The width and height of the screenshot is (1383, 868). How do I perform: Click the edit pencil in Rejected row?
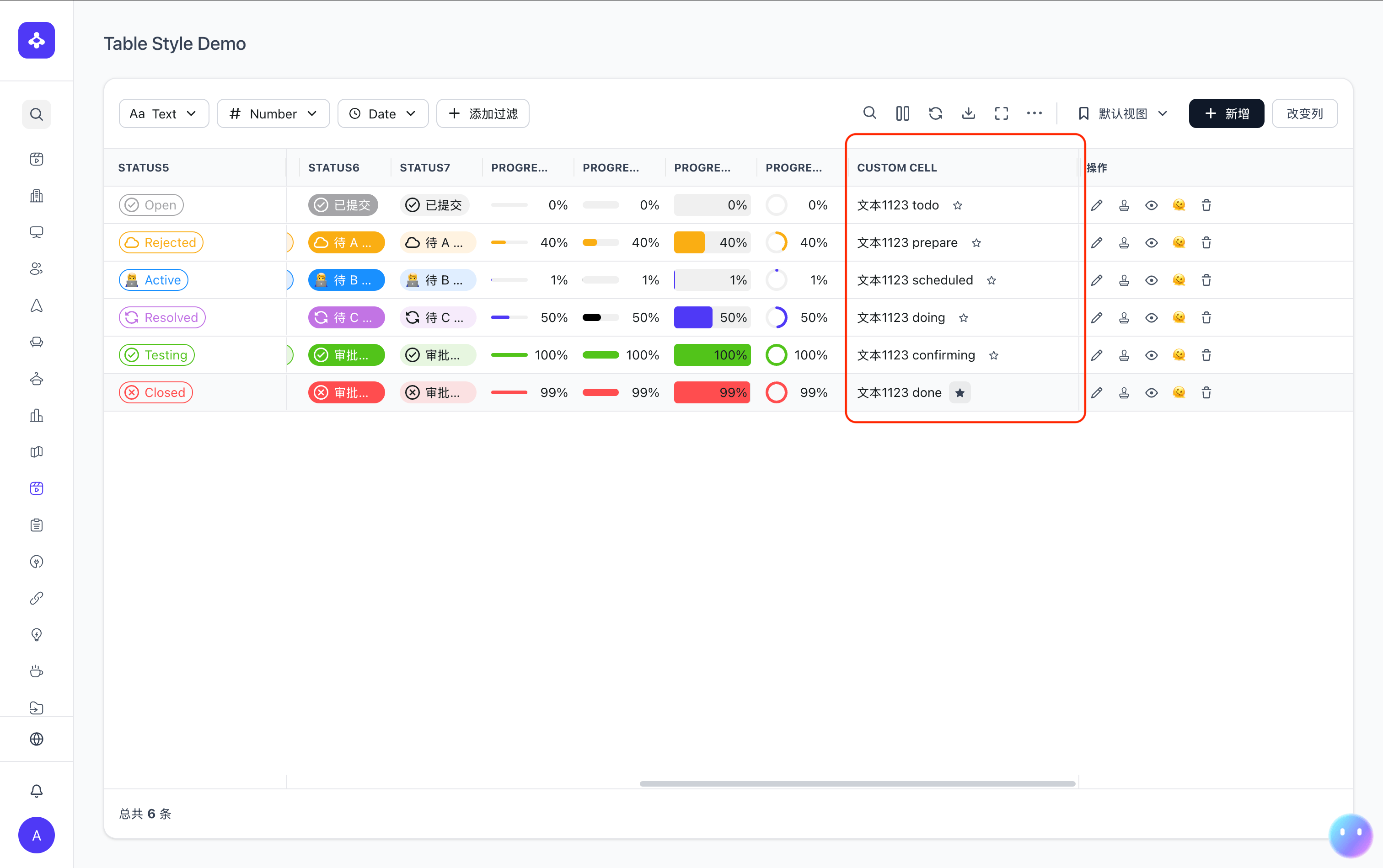click(1097, 243)
